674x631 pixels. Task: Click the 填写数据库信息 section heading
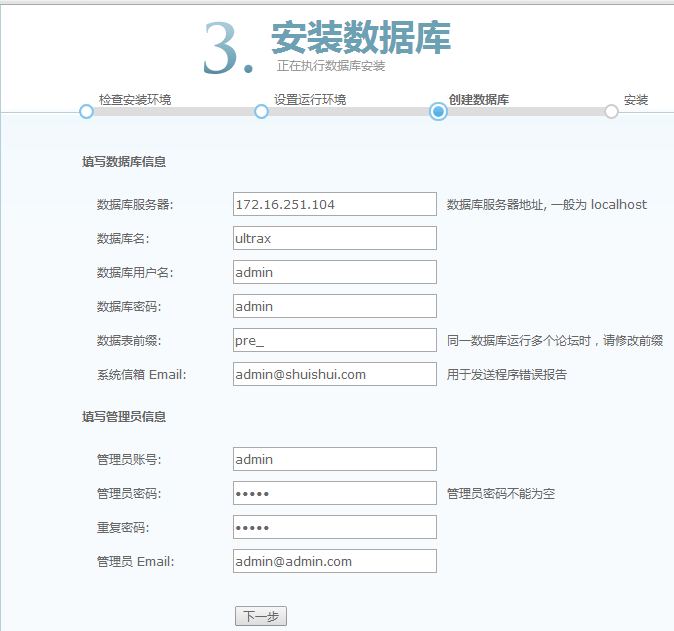(x=124, y=162)
